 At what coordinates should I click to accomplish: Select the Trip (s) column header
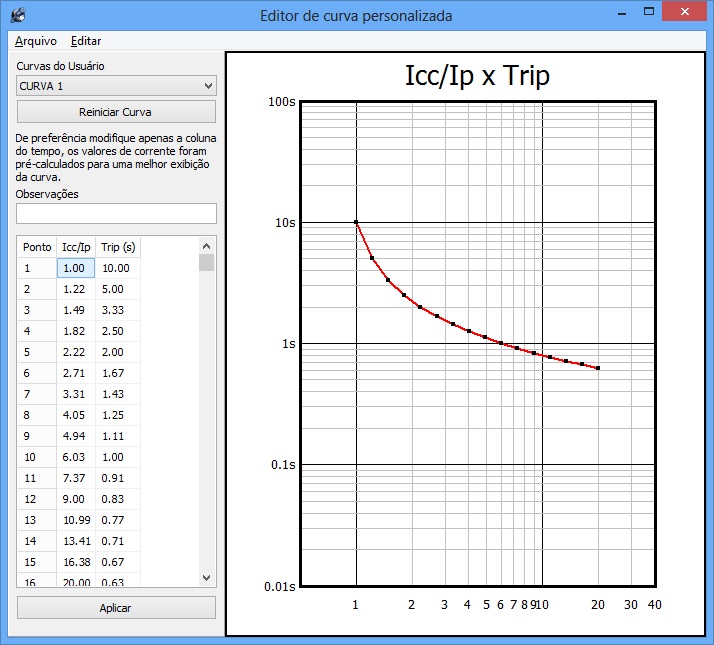118,247
